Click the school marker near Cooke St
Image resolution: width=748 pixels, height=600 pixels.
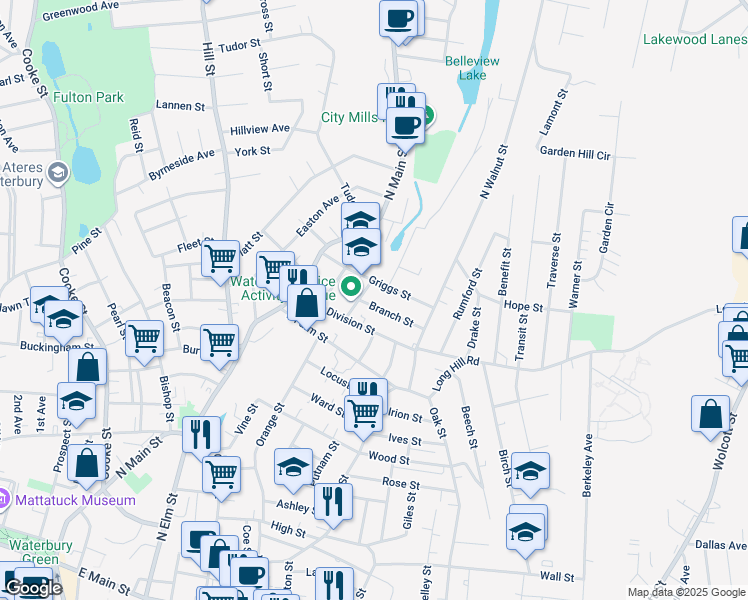pos(63,320)
